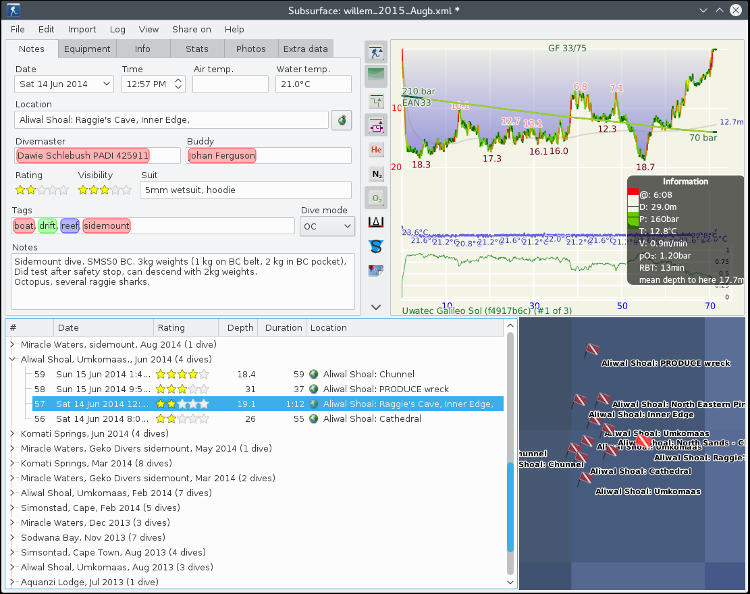Toggle the O₂ partial pressure graph
750x594 pixels.
[376, 197]
